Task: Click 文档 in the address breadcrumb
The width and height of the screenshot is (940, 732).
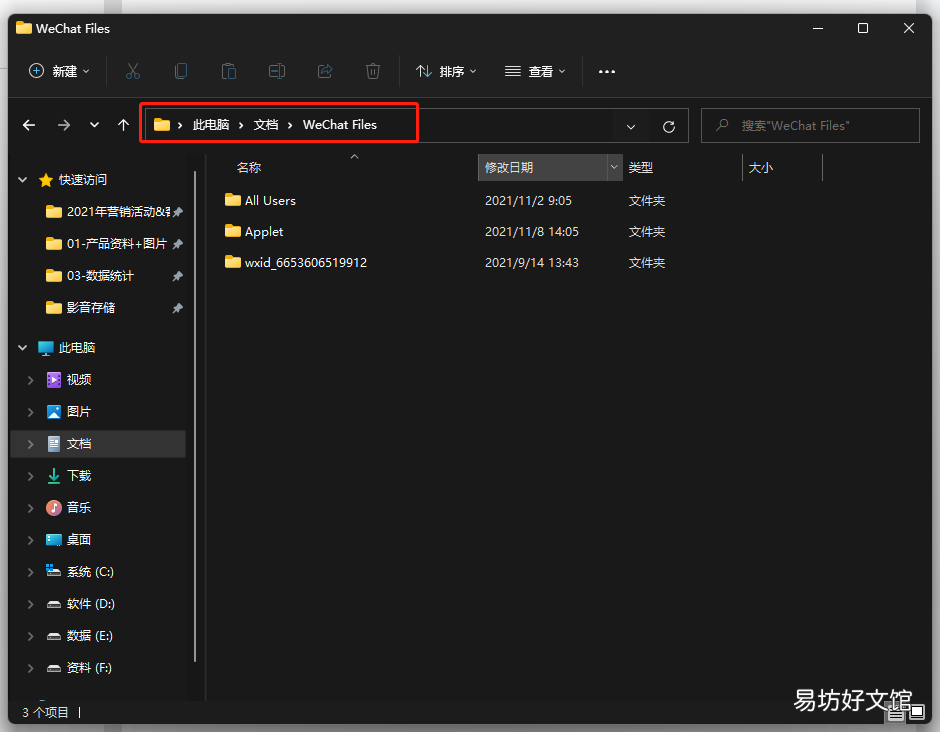Action: pos(266,125)
